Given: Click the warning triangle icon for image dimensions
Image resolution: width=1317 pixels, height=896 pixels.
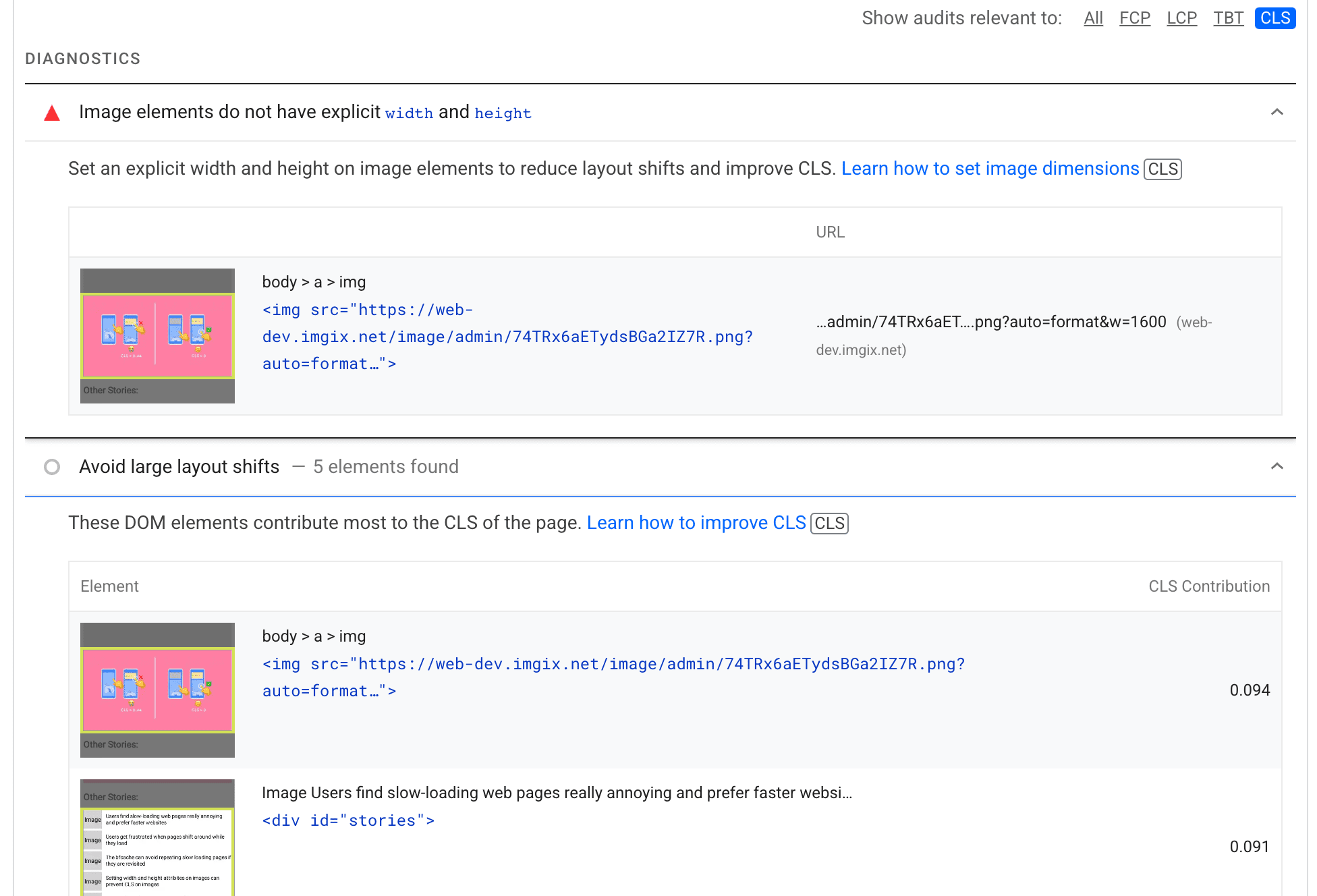Looking at the screenshot, I should pos(51,112).
